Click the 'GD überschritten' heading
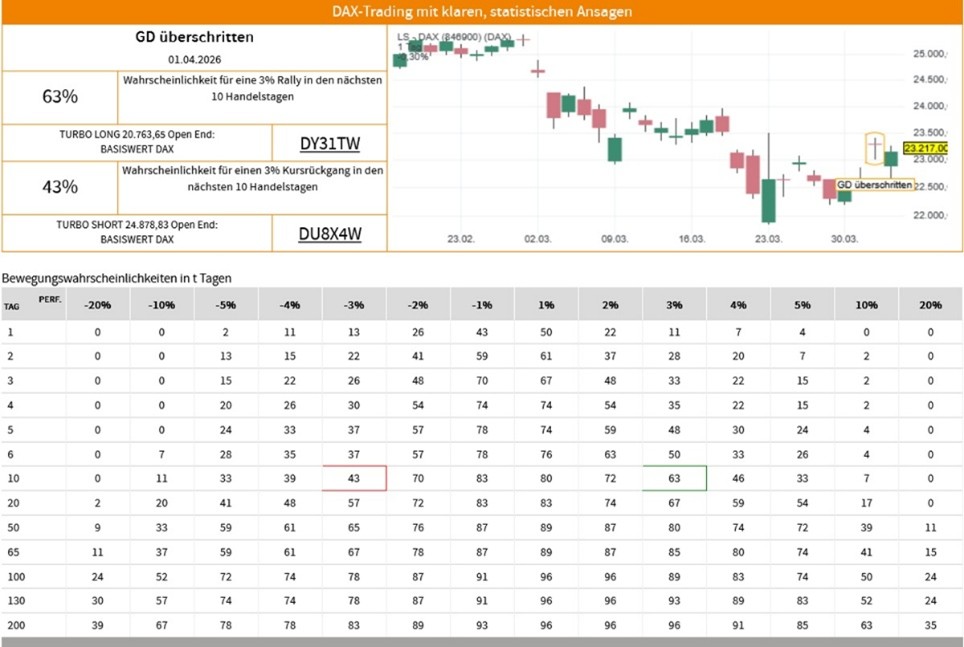This screenshot has height=647, width=964. tap(194, 37)
